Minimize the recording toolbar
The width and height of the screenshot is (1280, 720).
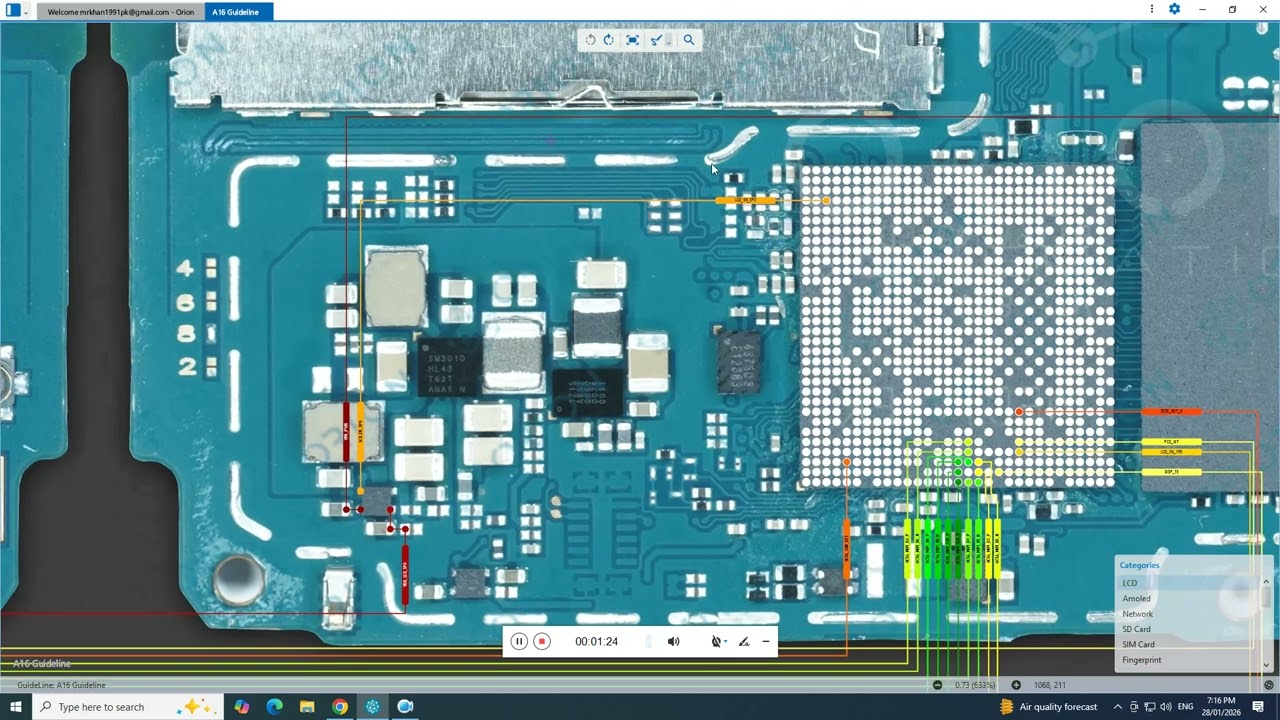coord(766,641)
